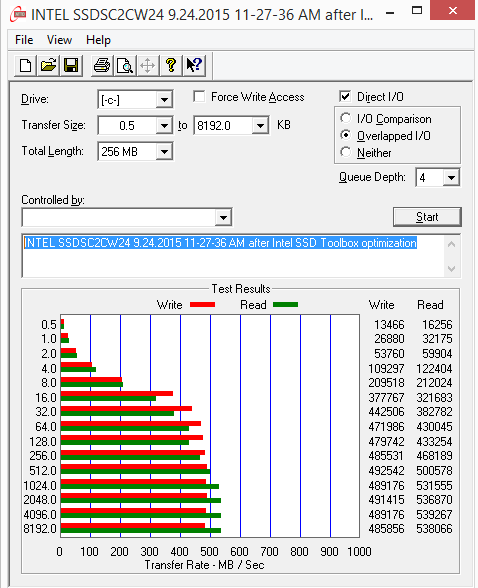Click the red write bar for 8192.0
Image resolution: width=478 pixels, height=588 pixels.
133,526
